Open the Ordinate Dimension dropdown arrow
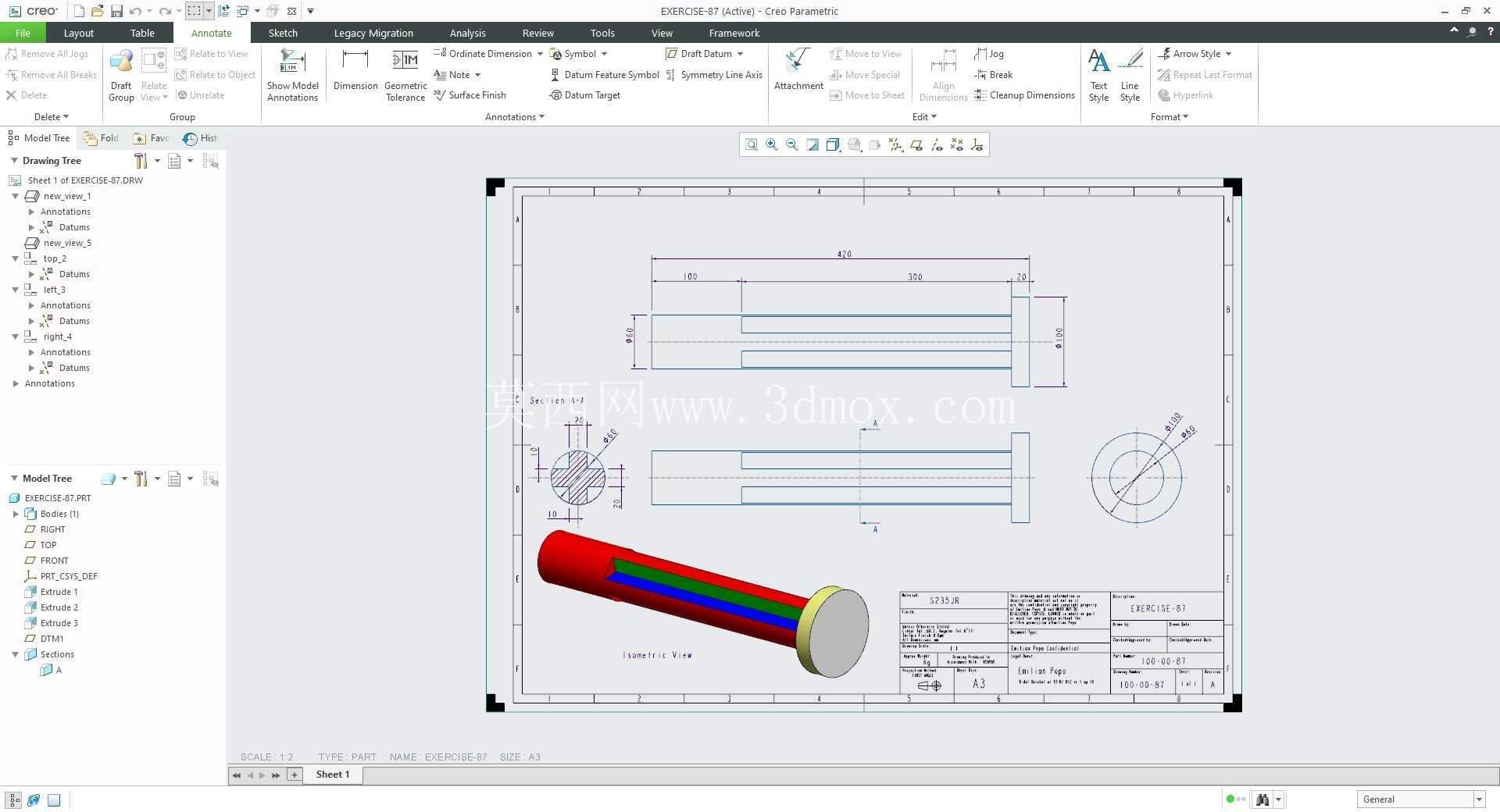The width and height of the screenshot is (1500, 812). tap(540, 54)
